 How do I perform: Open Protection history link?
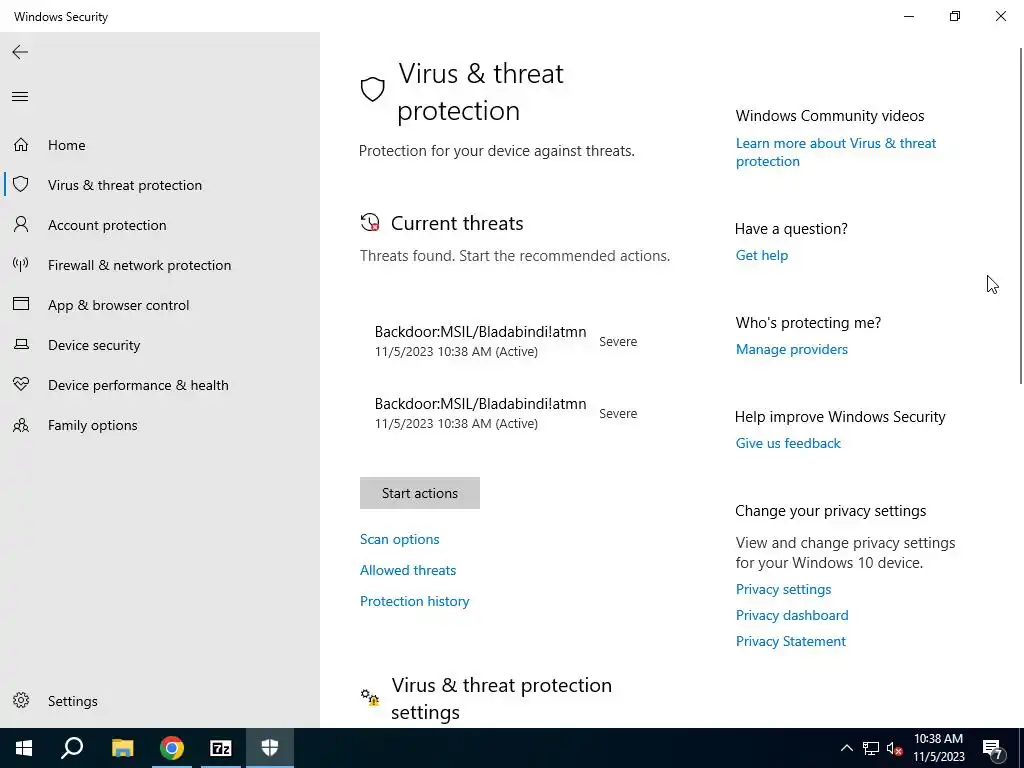click(415, 601)
